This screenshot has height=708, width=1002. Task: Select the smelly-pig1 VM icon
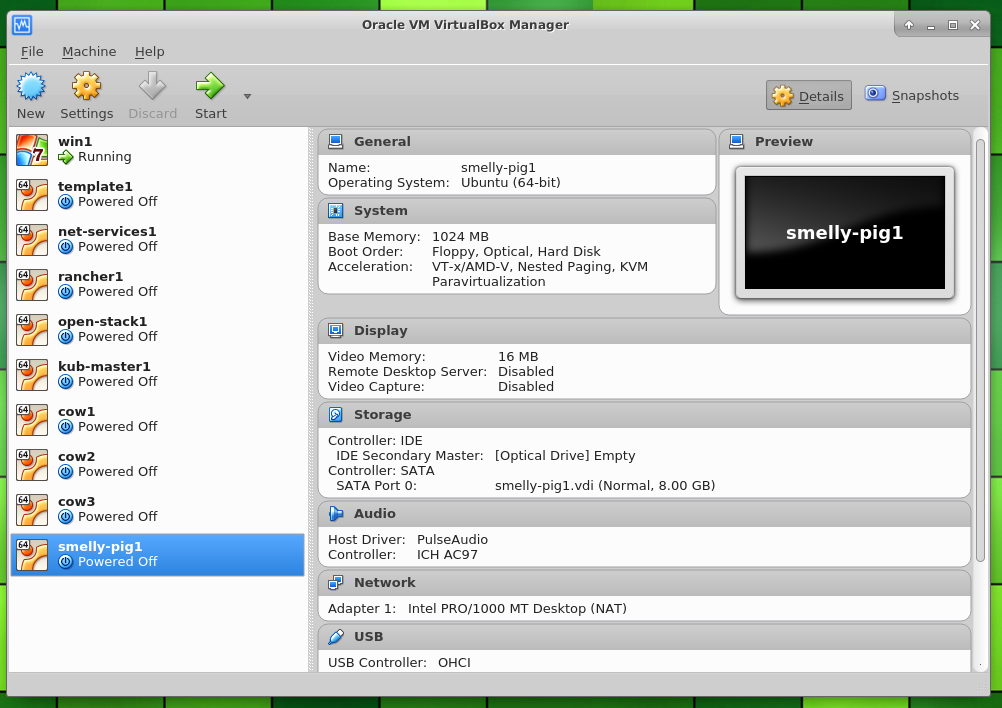tap(32, 555)
